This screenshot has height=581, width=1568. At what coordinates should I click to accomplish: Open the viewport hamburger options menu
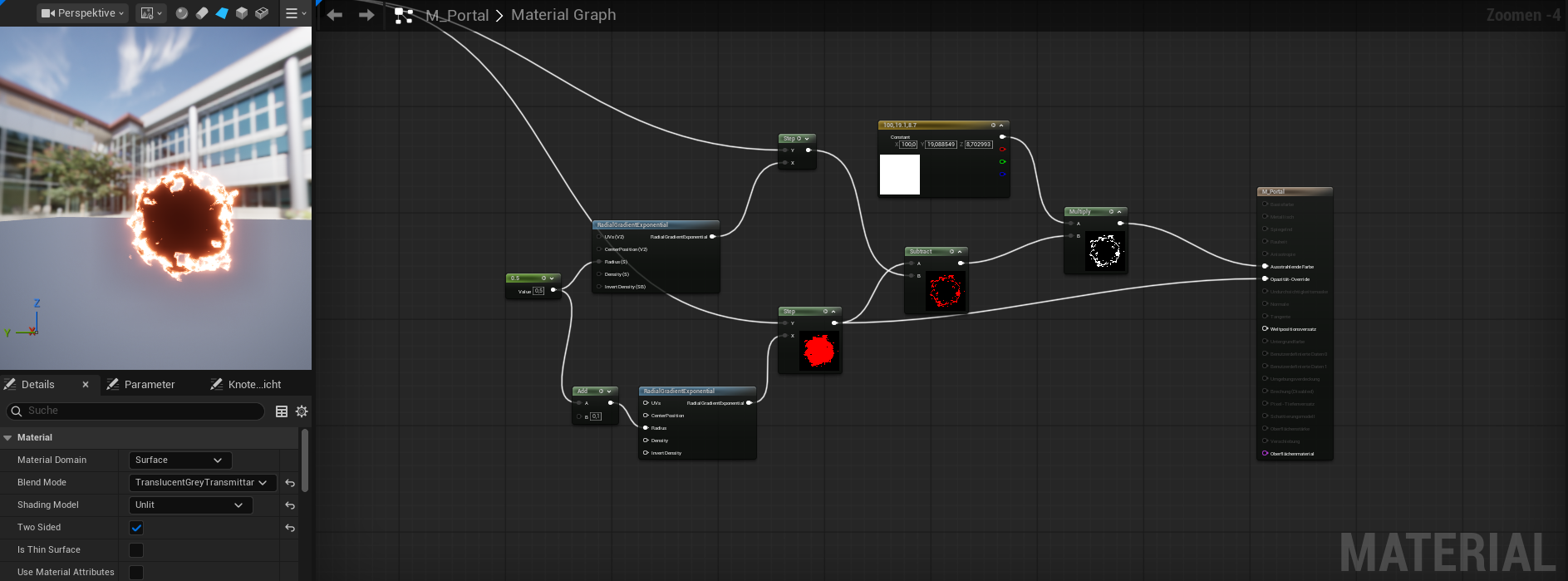295,13
